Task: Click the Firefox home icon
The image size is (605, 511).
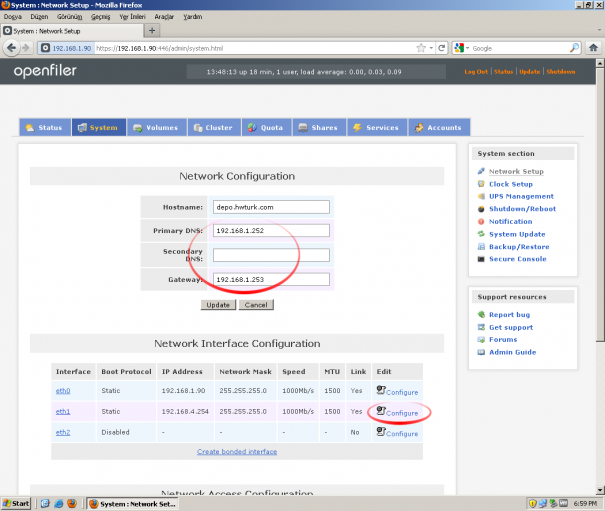Action: (x=593, y=48)
